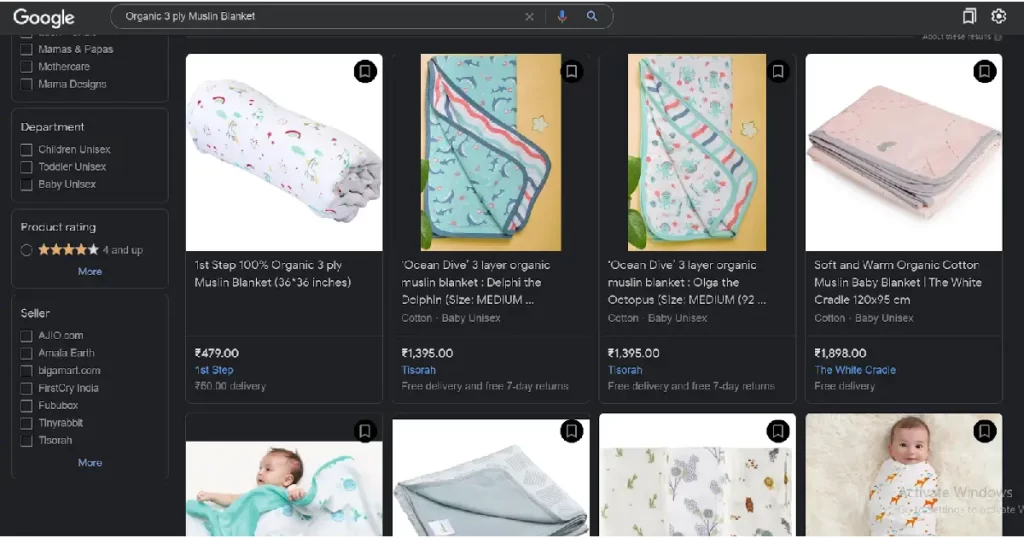Screen dimensions: 1024x538
Task: Show More sellers in Seller list
Action: (90, 463)
